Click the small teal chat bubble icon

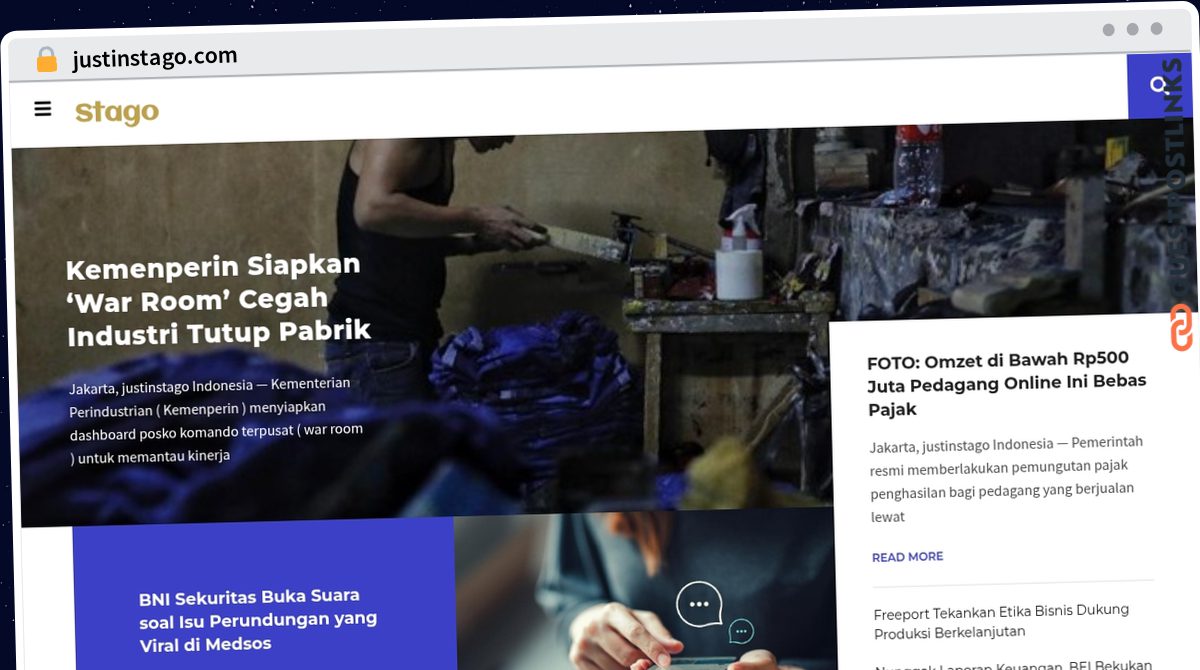(741, 632)
